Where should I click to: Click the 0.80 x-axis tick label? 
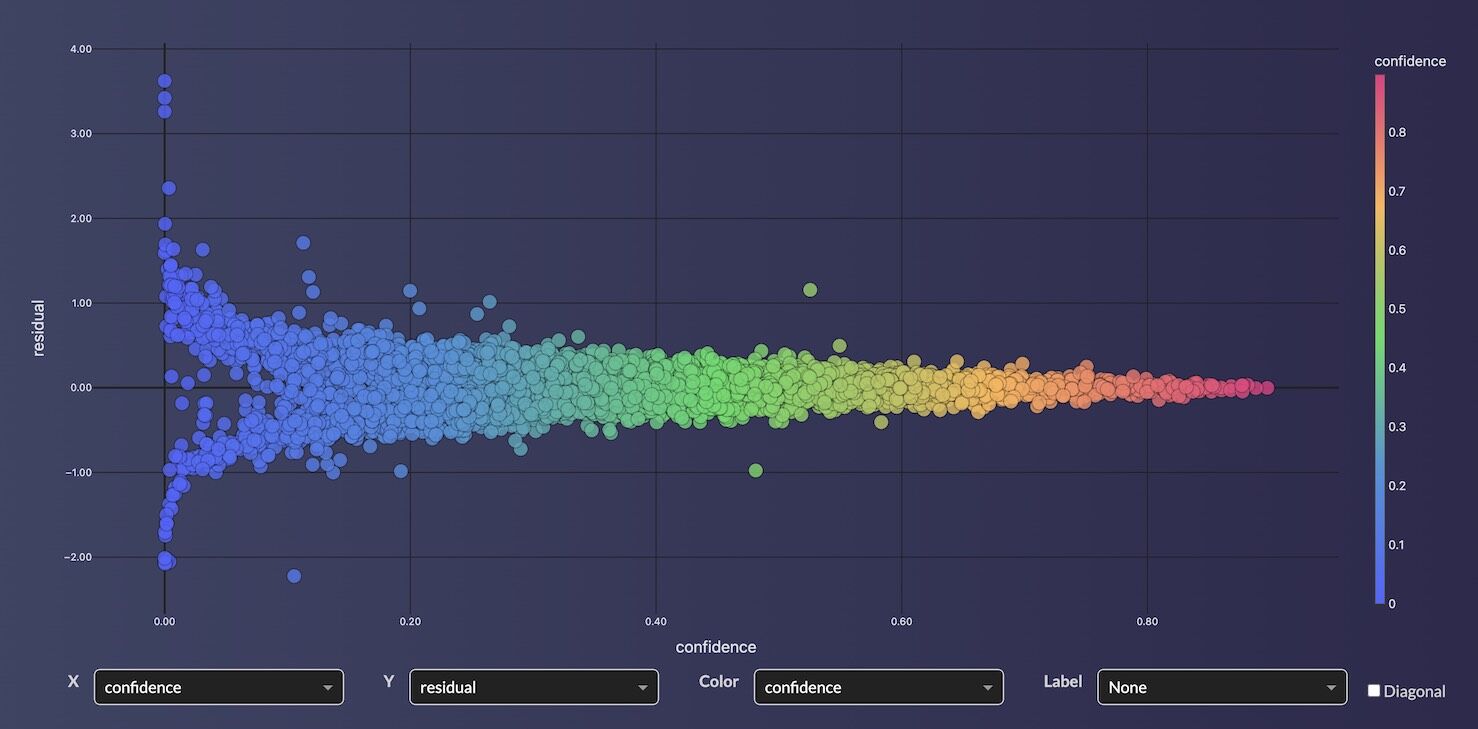tap(1147, 622)
